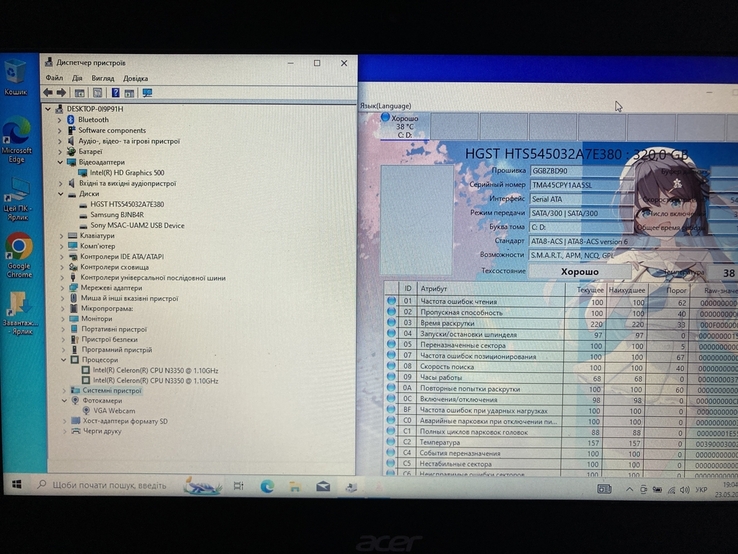Click the УКР language indicator
The height and width of the screenshot is (554, 738).
click(x=701, y=490)
